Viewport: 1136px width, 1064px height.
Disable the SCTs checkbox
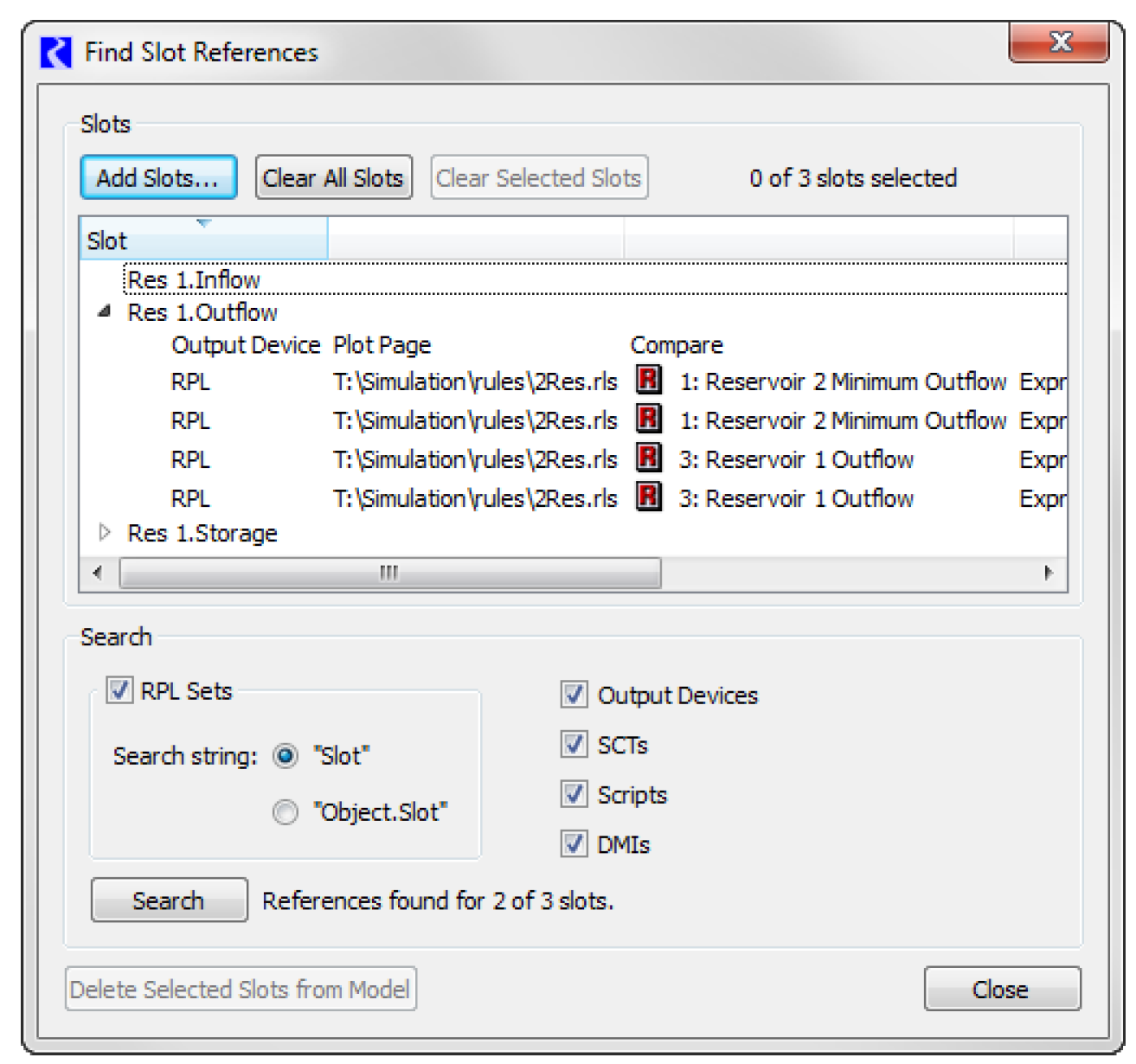coord(574,744)
